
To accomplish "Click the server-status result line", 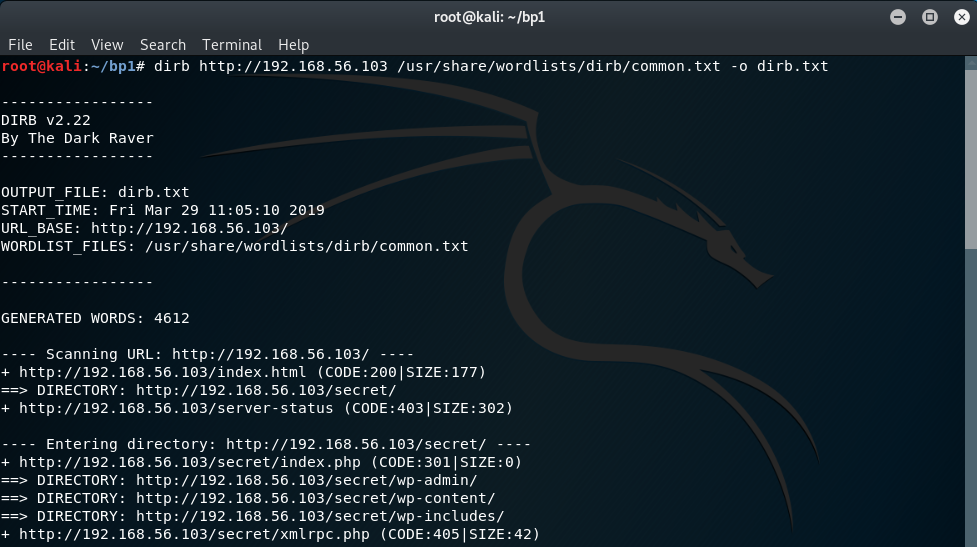I will [x=257, y=409].
